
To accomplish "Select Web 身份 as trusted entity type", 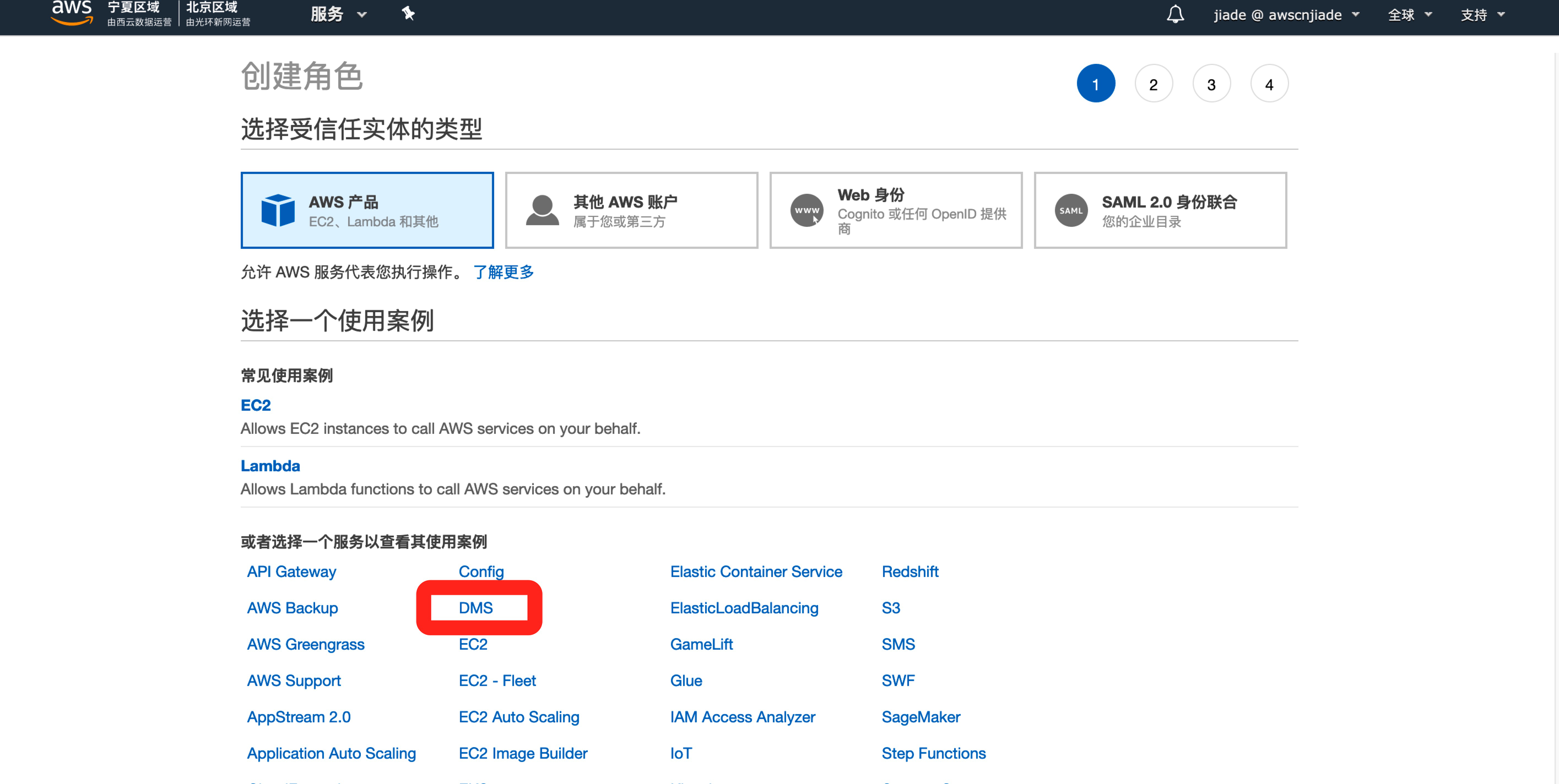I will pos(895,210).
